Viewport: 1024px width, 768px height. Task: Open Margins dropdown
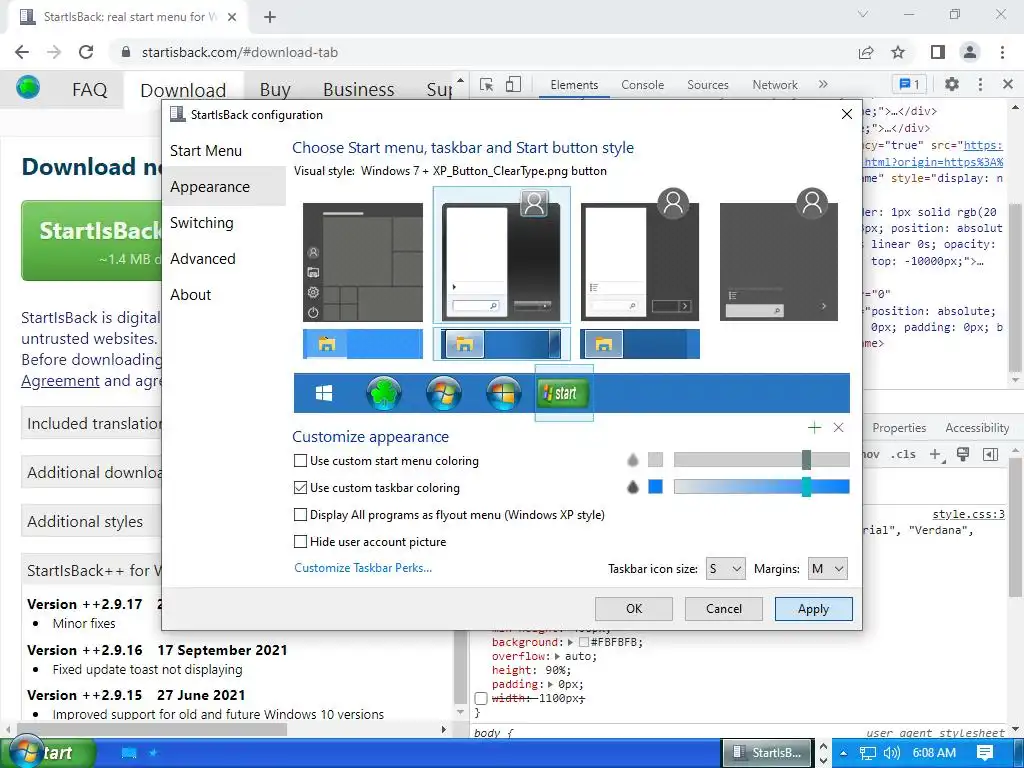coord(827,569)
